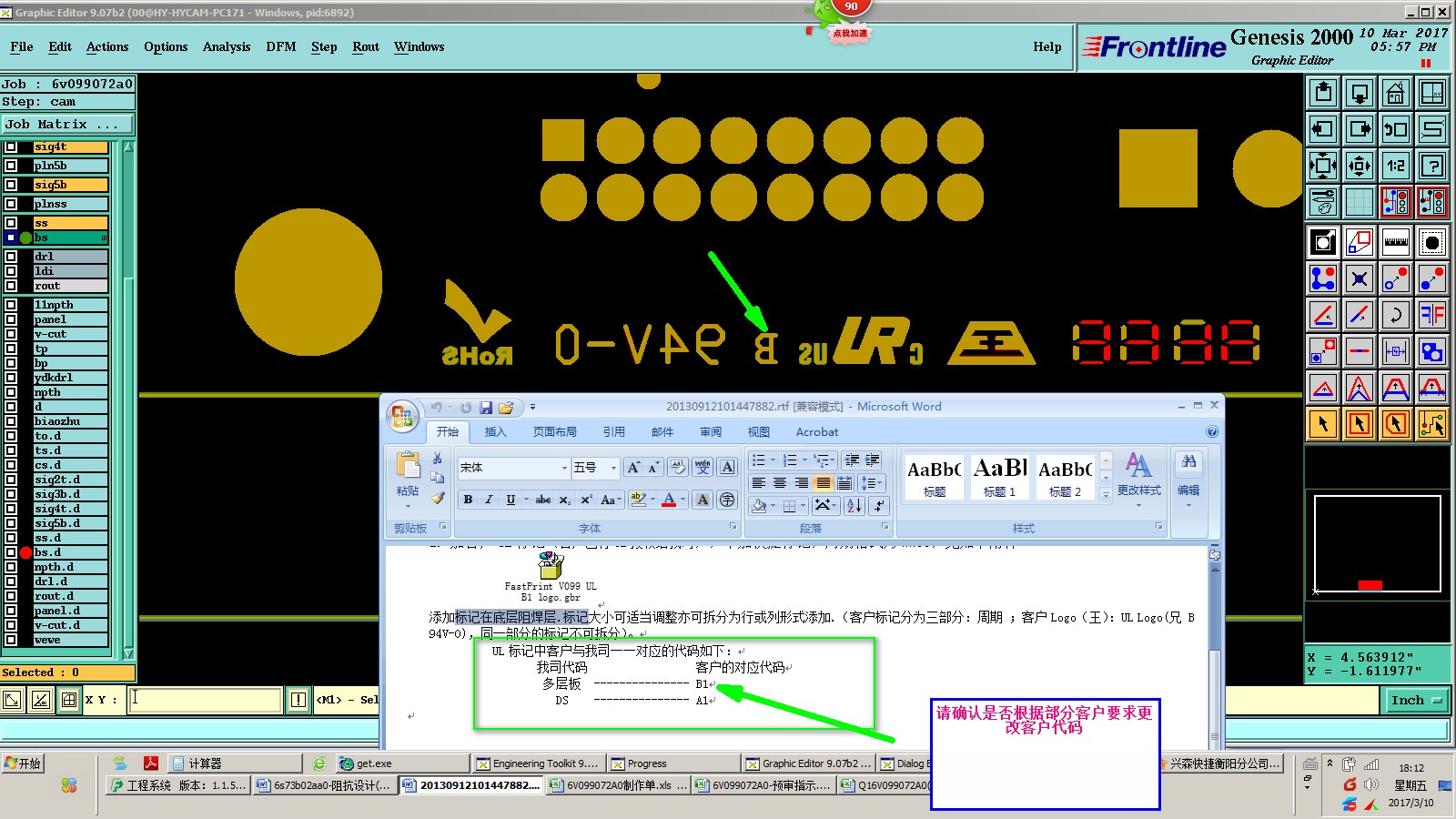Viewport: 1456px width, 819px height.
Task: Click the Bold icon in Word ribbon
Action: 468,500
